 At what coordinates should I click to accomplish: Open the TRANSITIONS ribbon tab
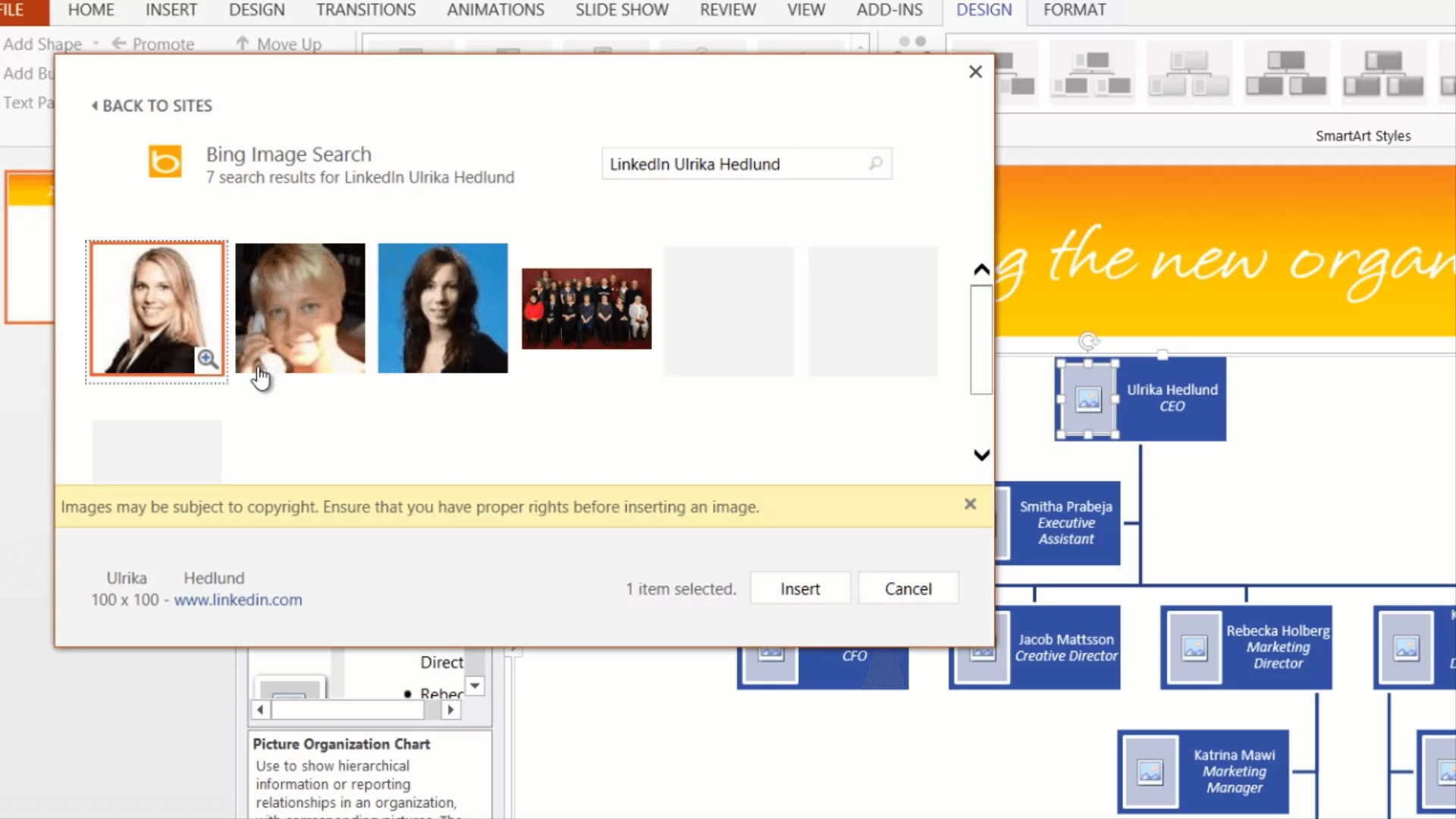click(x=366, y=10)
